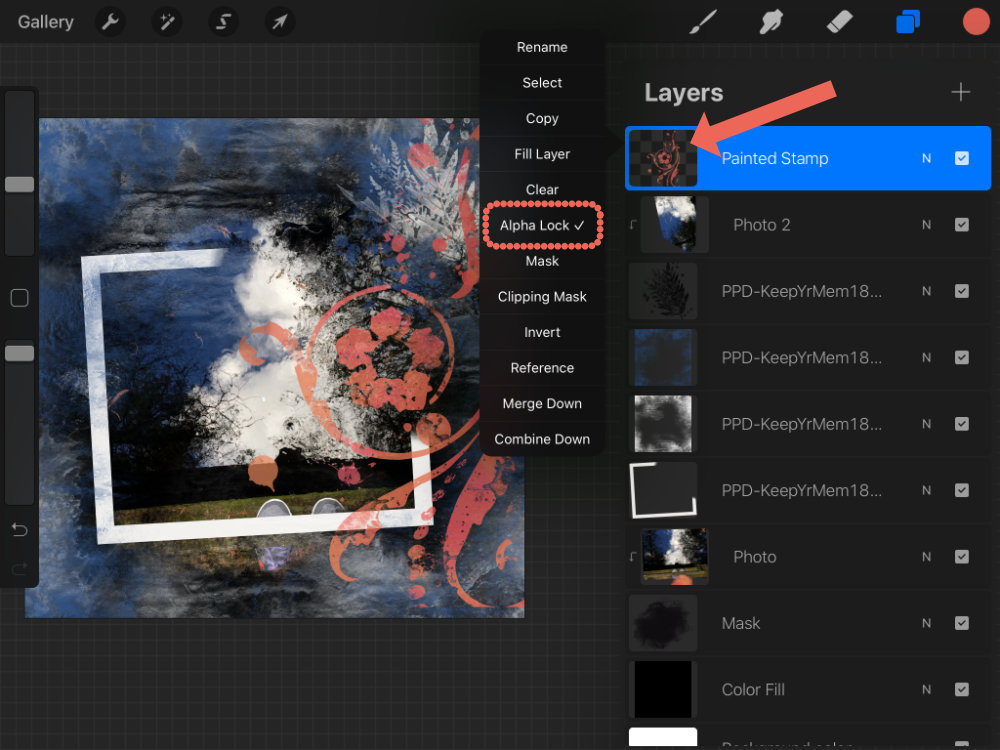Toggle visibility of the fern-thumbnail PPD layer
Image resolution: width=1000 pixels, height=750 pixels.
962,291
